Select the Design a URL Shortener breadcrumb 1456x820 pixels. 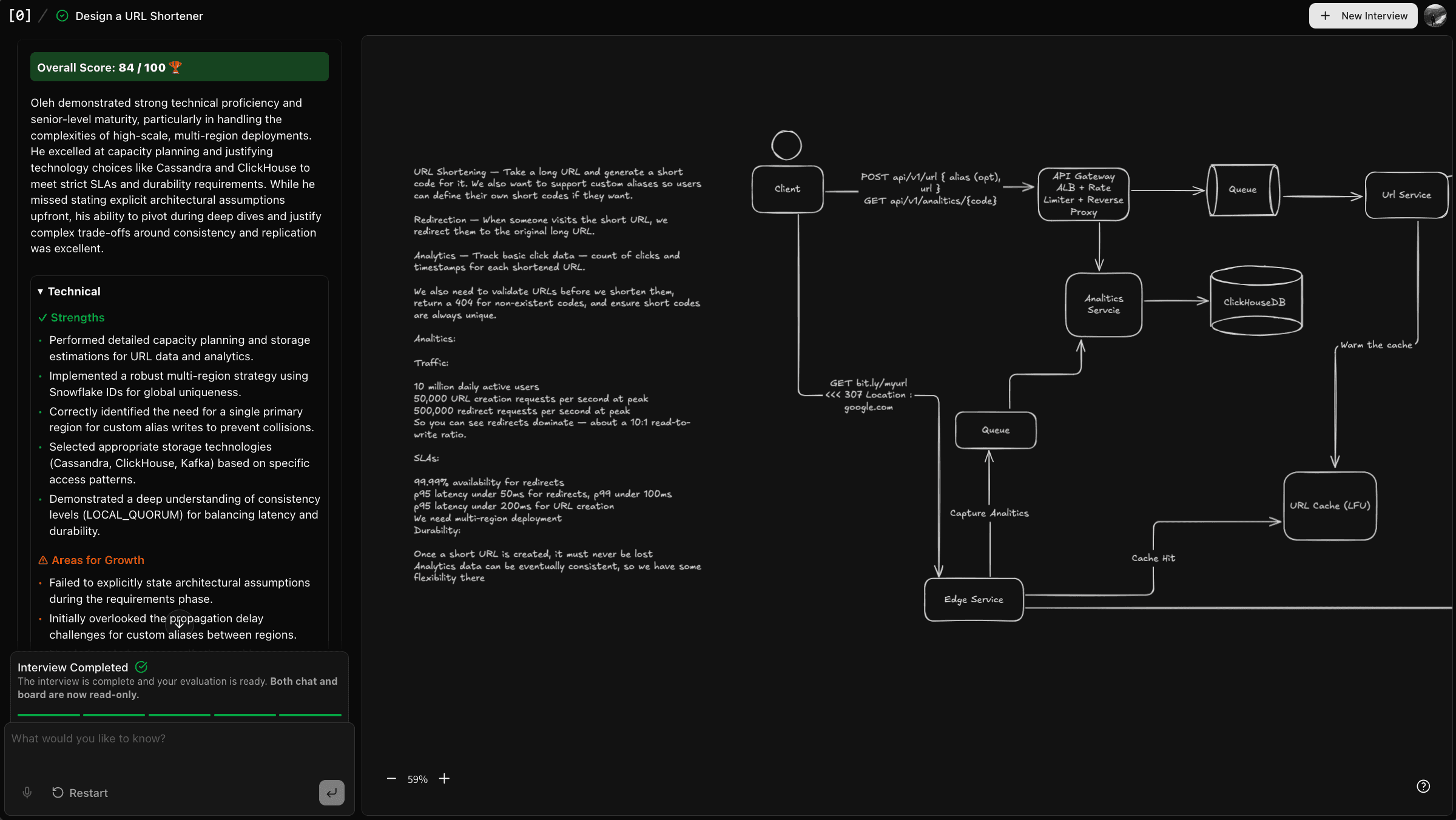[140, 16]
